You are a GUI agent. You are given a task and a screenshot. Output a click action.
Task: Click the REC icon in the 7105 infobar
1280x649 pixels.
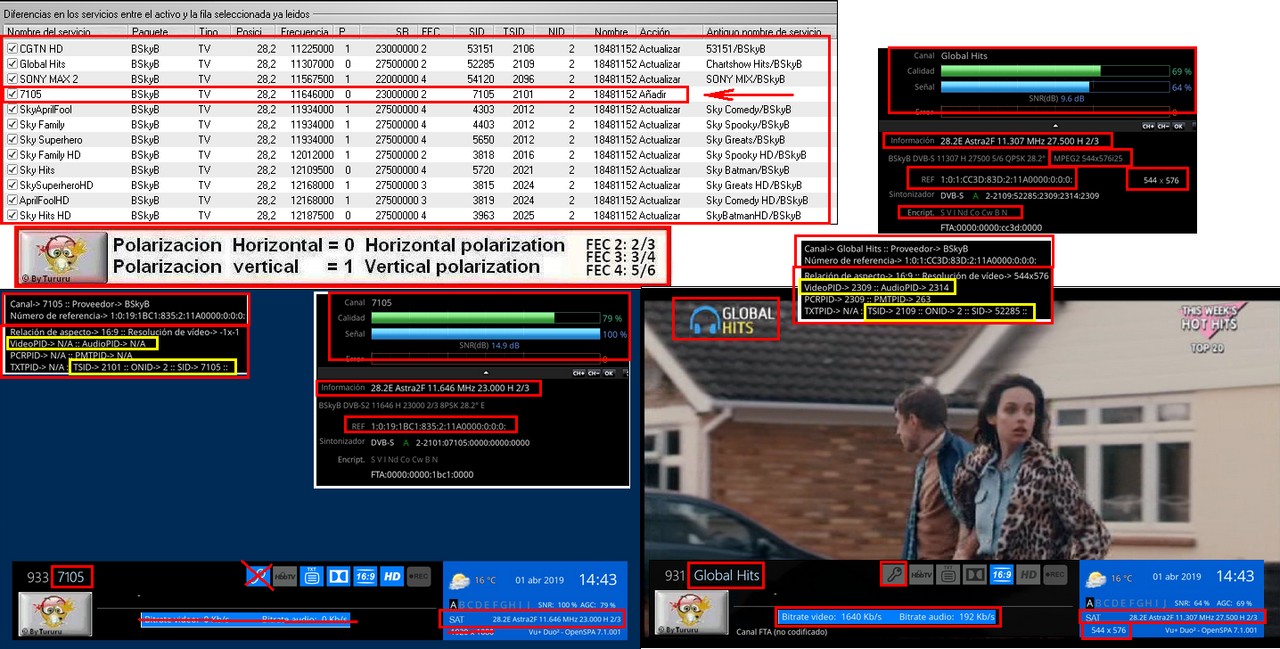(419, 576)
